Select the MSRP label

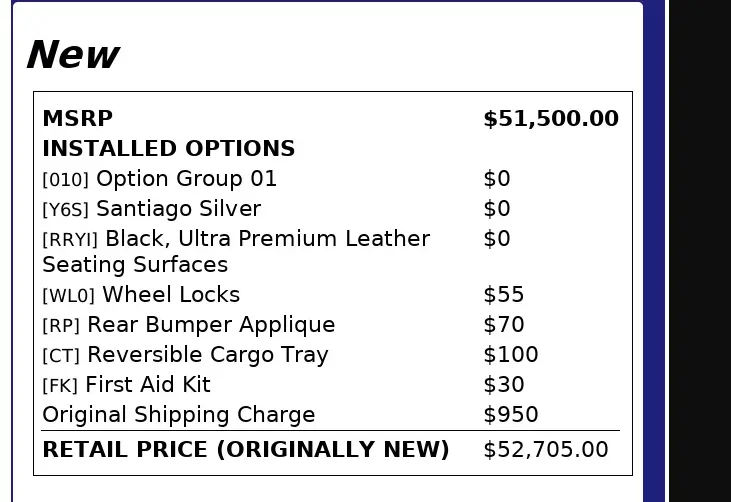click(77, 118)
